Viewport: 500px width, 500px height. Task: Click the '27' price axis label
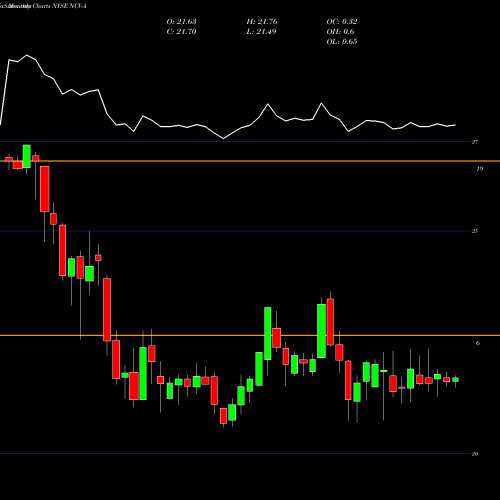(x=475, y=142)
